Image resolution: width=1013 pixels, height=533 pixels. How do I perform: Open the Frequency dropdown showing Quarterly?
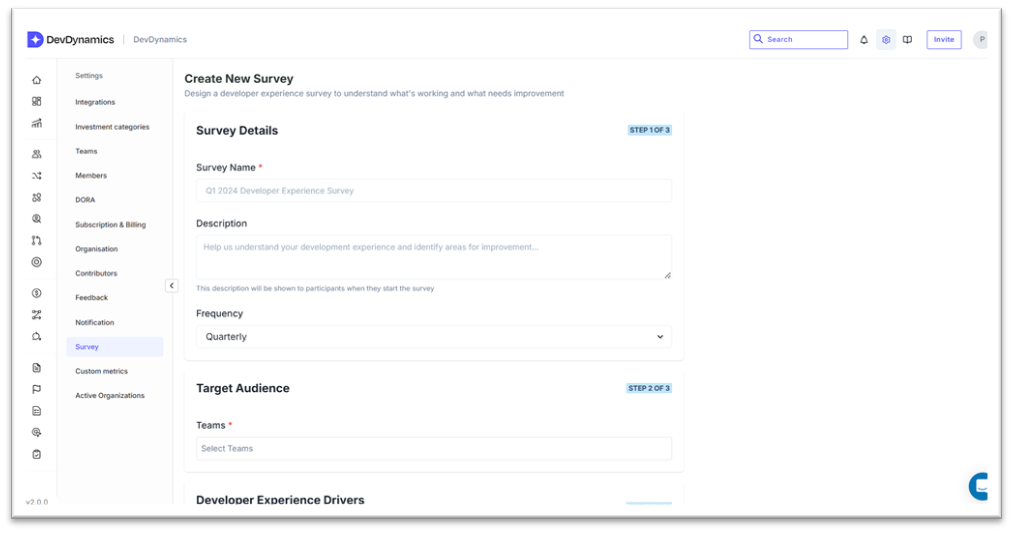coord(434,337)
